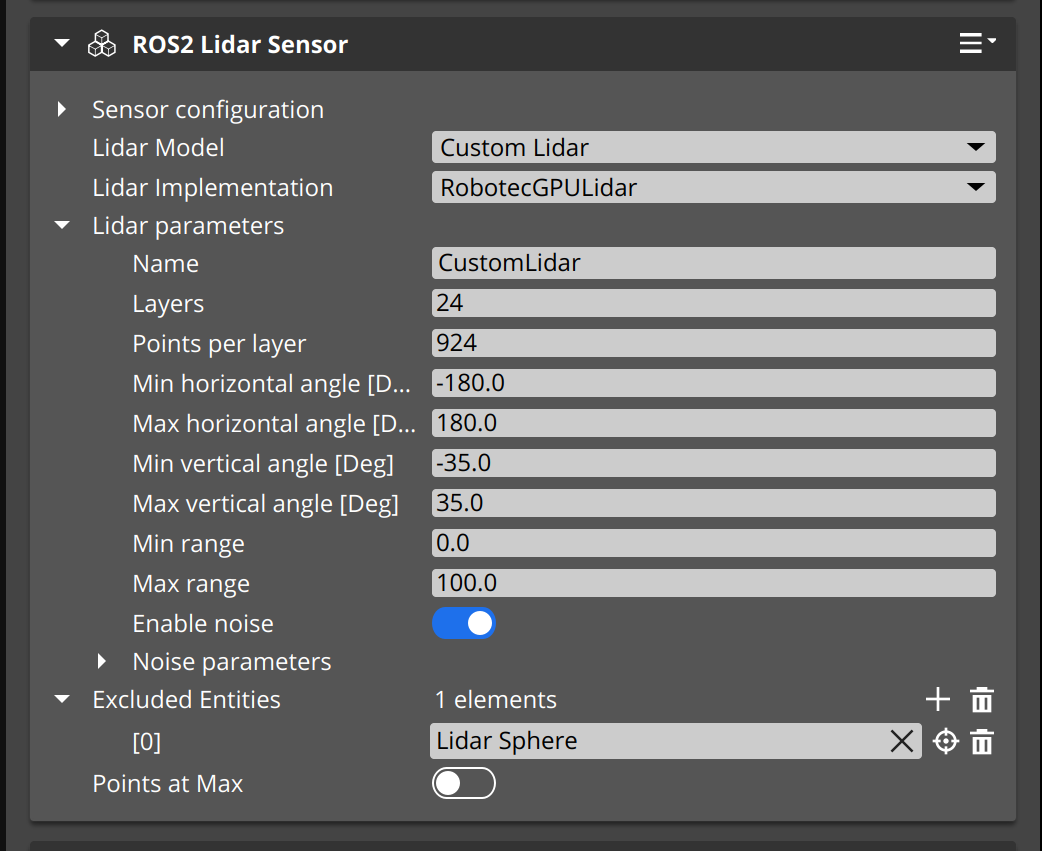The image size is (1042, 851).
Task: Disable the Enable noise toggle
Action: pyautogui.click(x=464, y=623)
